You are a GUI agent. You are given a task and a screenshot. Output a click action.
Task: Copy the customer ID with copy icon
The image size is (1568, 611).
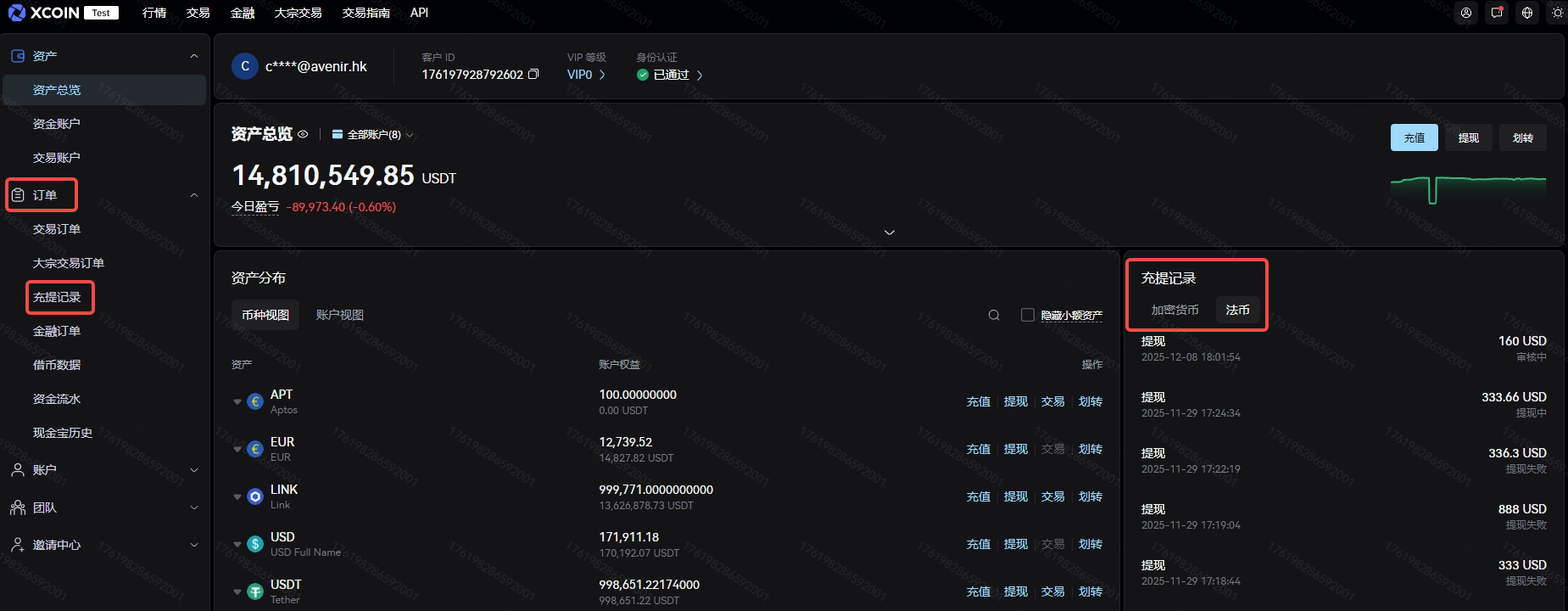point(533,75)
